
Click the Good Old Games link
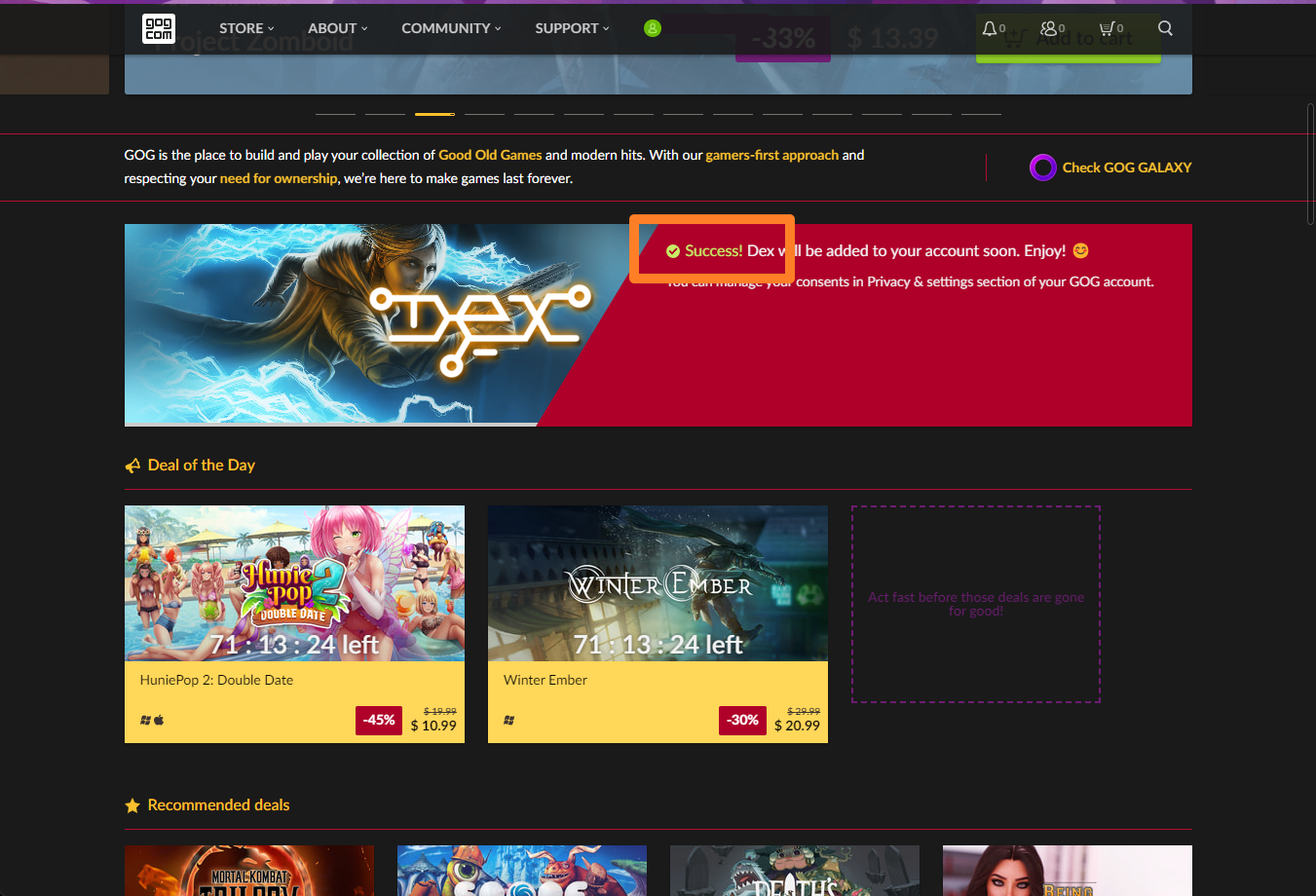tap(490, 155)
